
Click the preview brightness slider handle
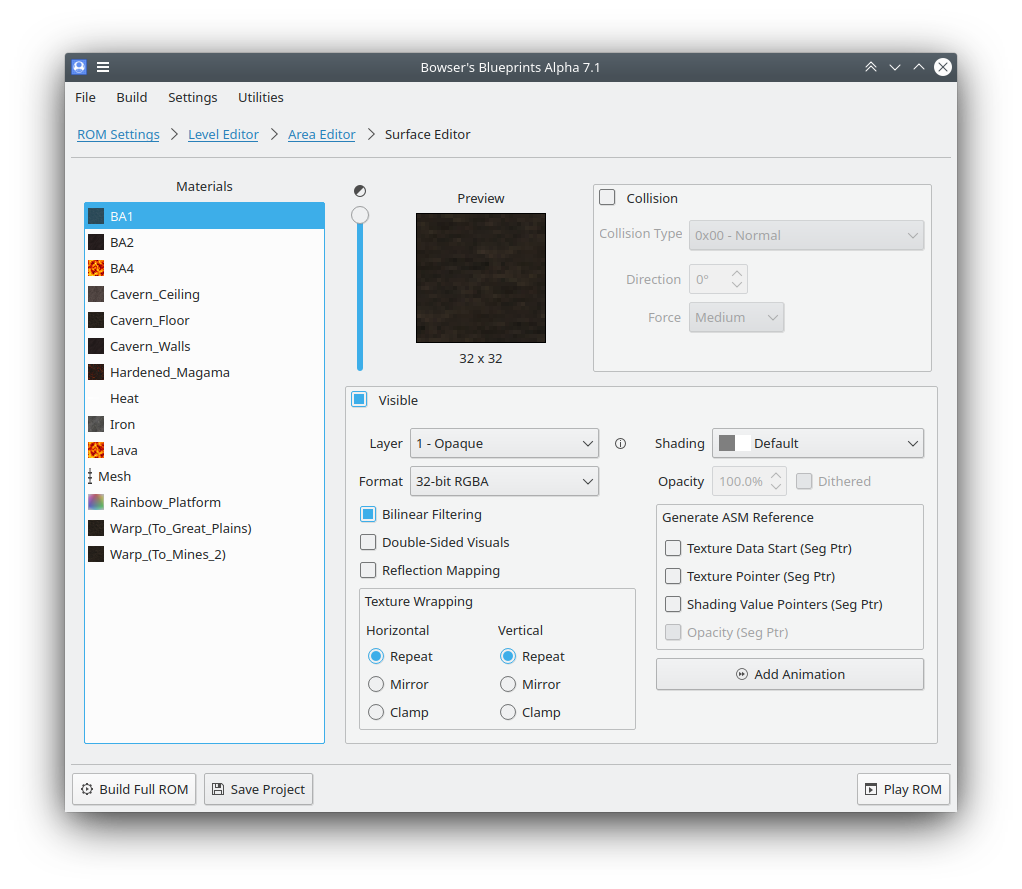click(x=360, y=215)
